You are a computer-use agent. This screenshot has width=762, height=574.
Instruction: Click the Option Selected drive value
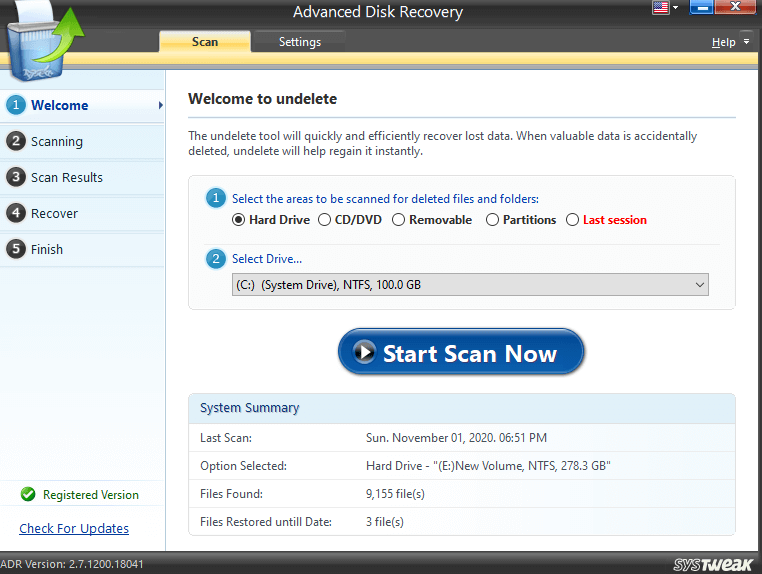click(x=488, y=466)
